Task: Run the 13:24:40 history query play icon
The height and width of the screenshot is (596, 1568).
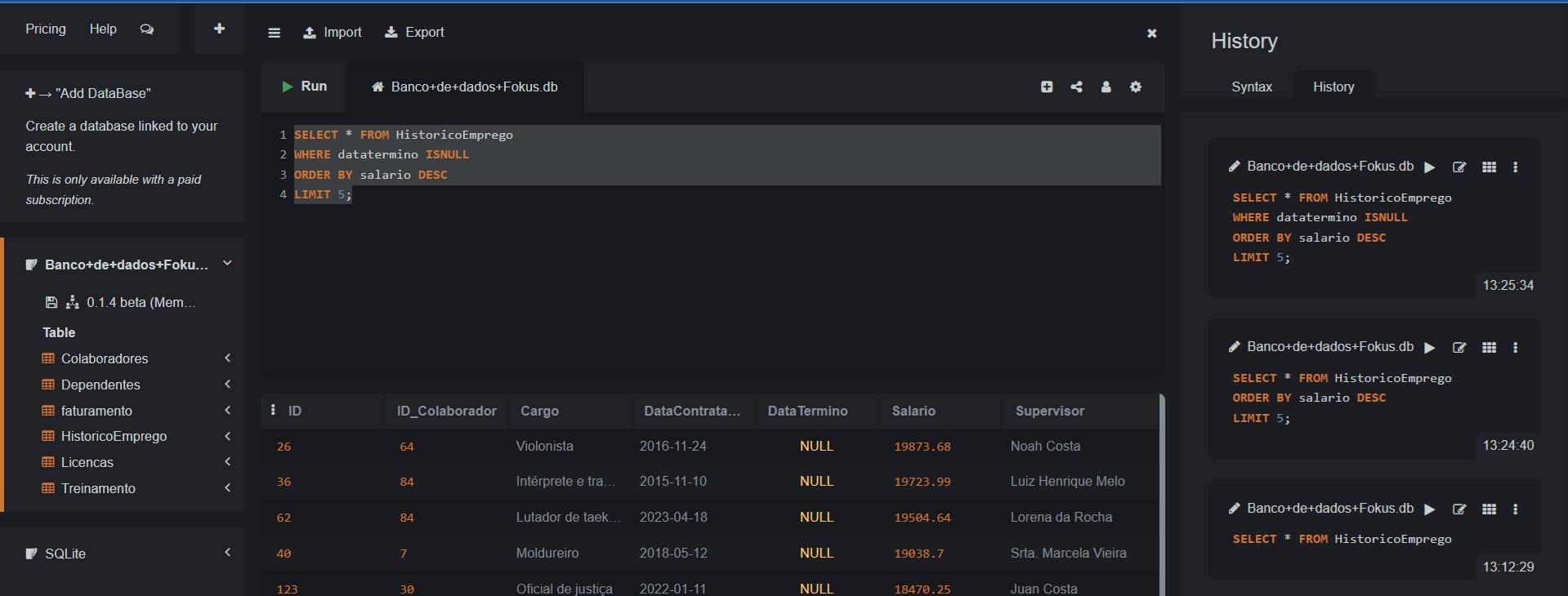Action: pos(1430,348)
